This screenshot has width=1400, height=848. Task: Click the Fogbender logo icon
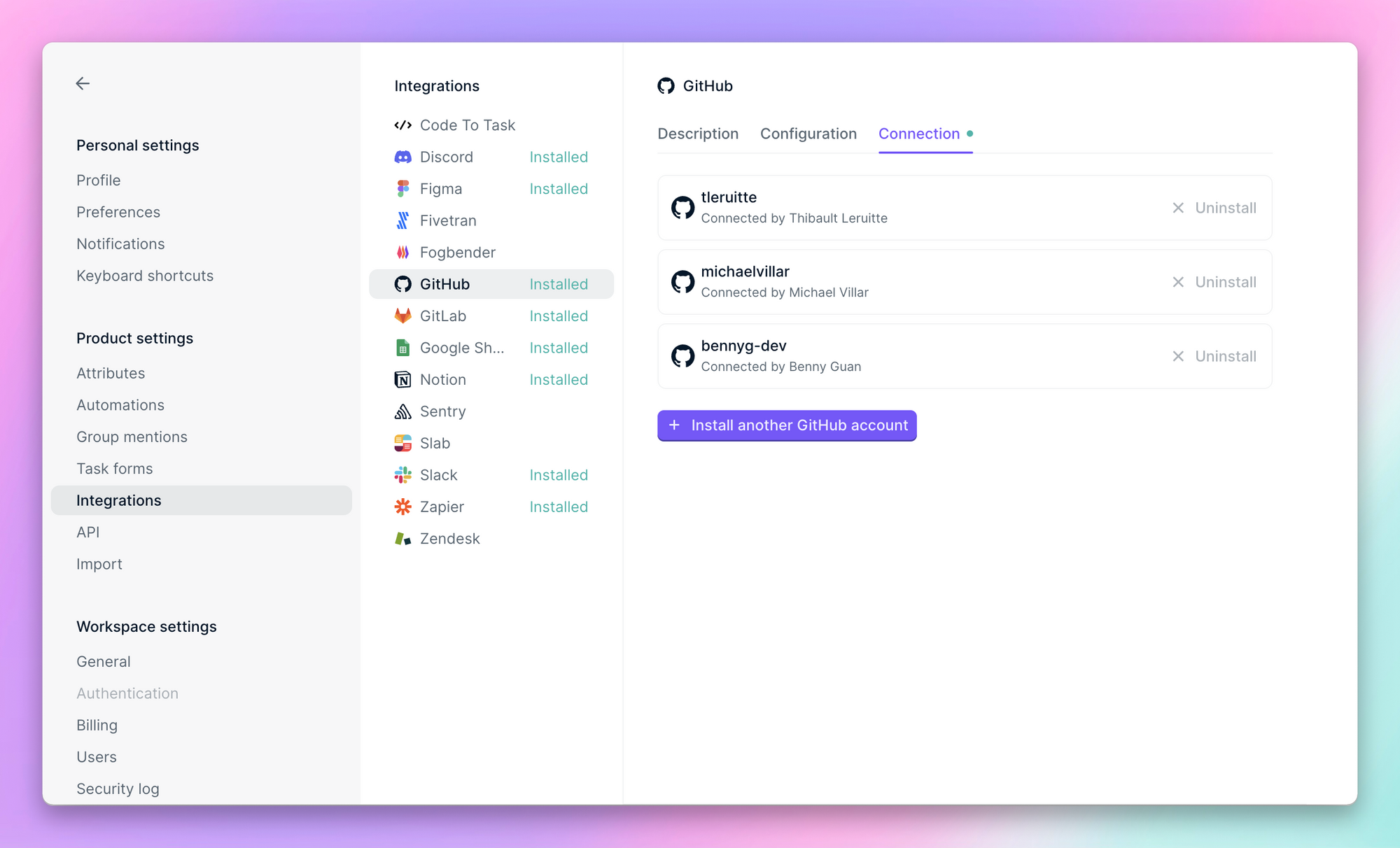tap(402, 253)
